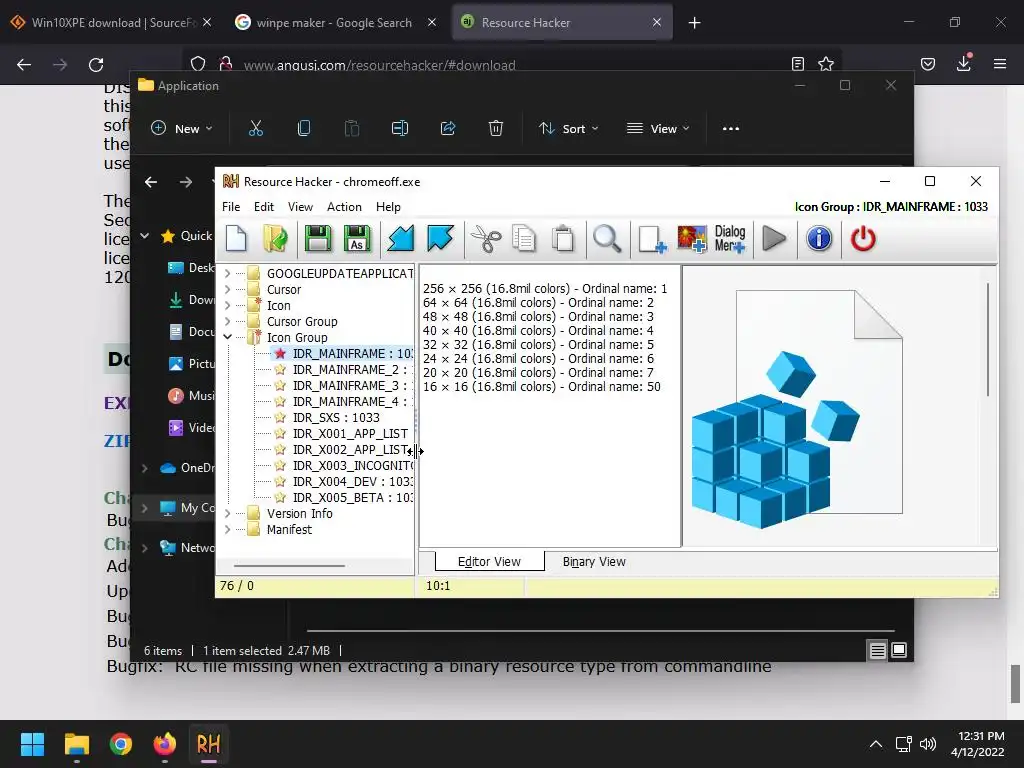
Task: Click the taskbar volume speaker icon
Action: pyautogui.click(x=927, y=744)
